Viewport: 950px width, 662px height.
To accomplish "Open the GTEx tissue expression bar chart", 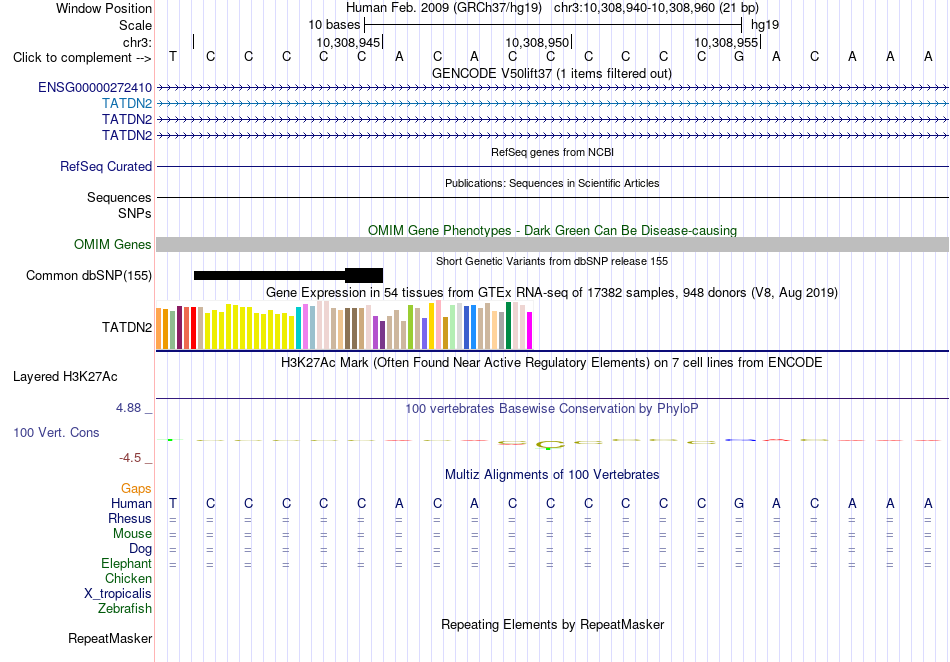I will pos(344,325).
